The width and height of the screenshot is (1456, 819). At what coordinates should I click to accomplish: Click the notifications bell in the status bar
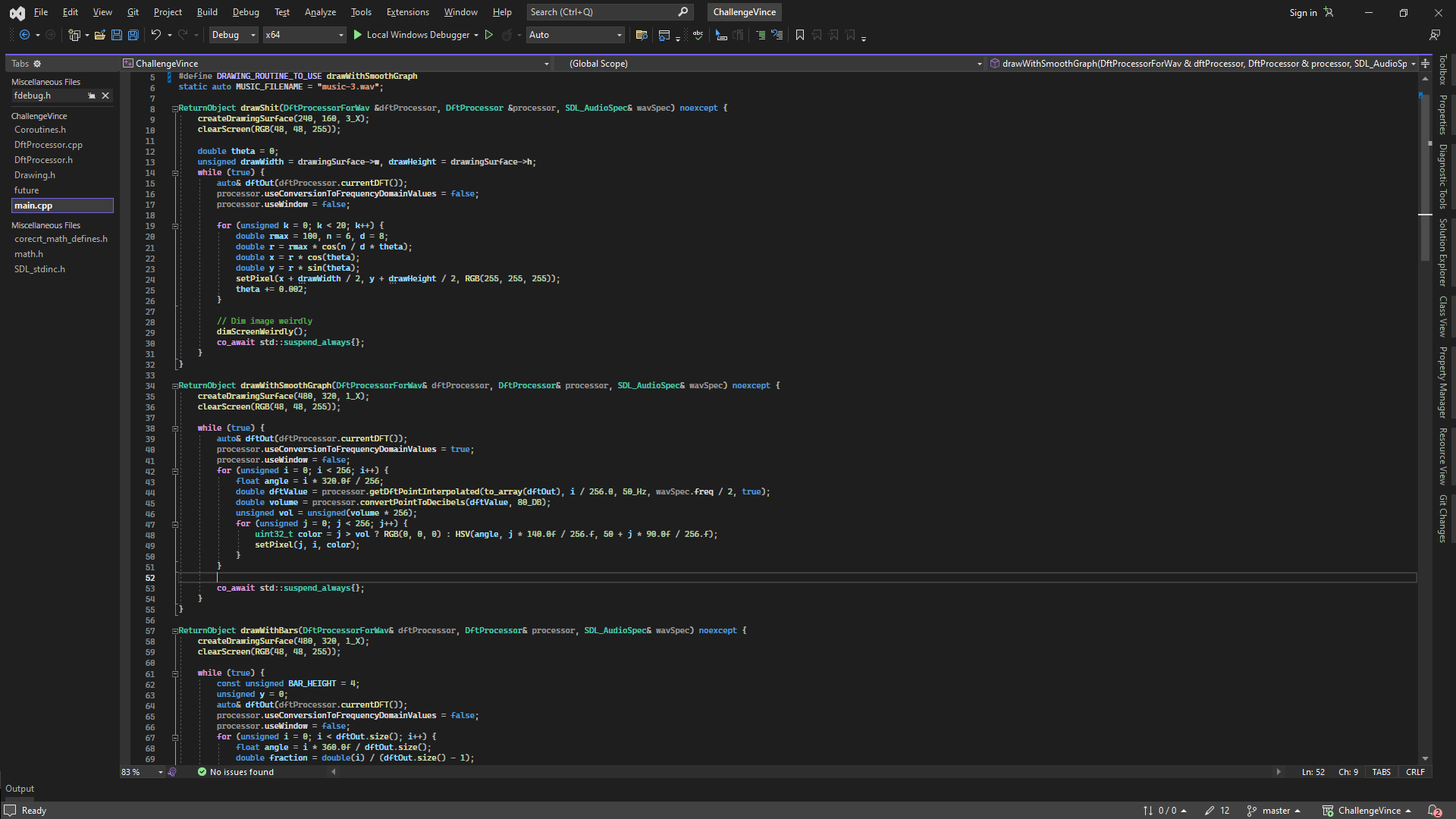click(x=1434, y=811)
